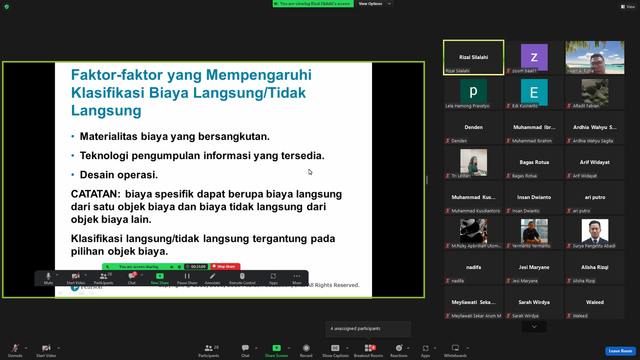640x360 pixels.
Task: Click Pause Share in the shared-screen toolbar
Action: (187, 278)
